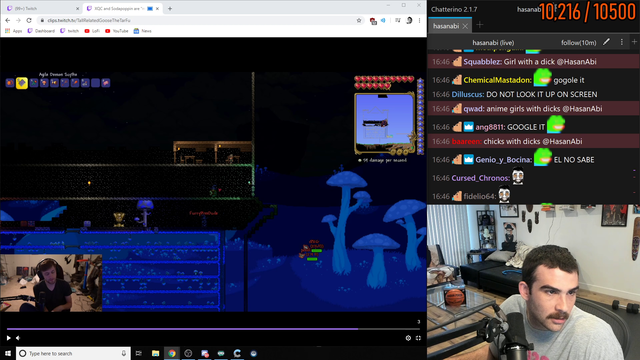
Task: Open clip player settings gear
Action: coord(408,338)
